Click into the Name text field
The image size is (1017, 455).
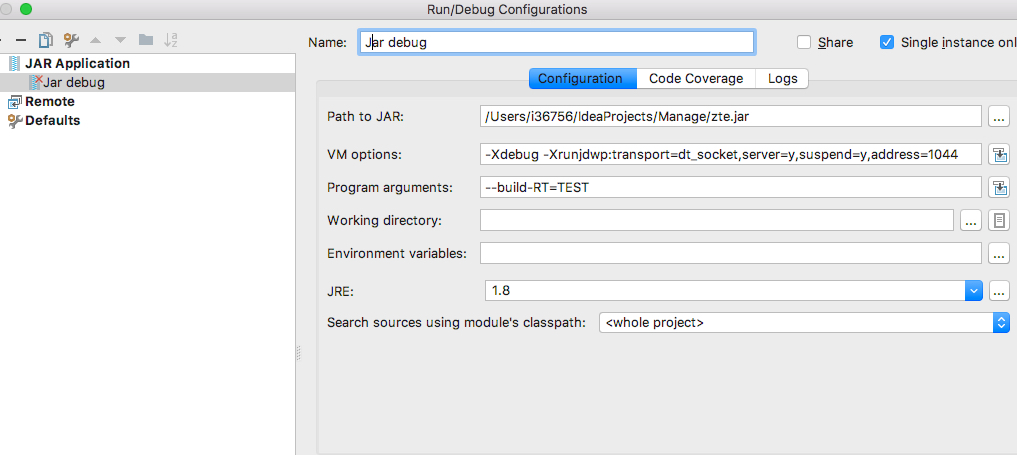[556, 42]
